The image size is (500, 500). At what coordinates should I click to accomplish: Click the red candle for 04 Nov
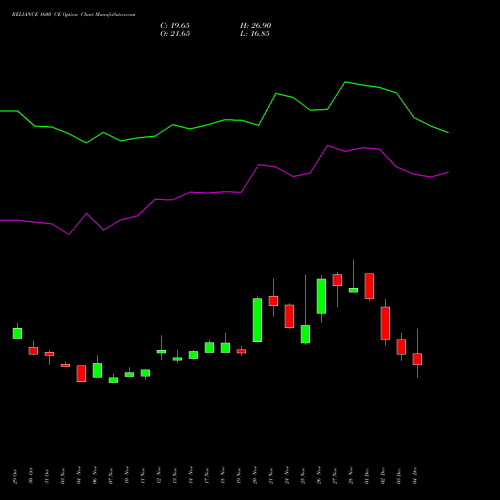click(81, 374)
